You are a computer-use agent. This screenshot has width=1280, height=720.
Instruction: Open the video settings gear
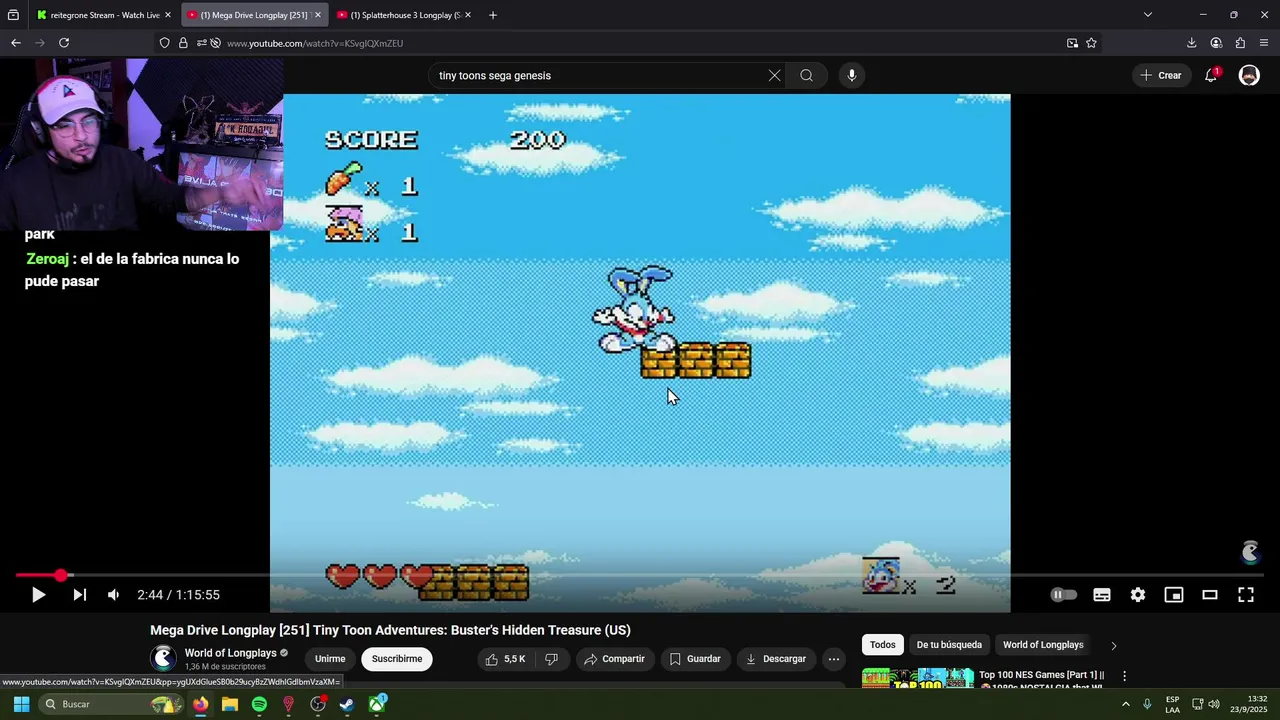(1138, 595)
